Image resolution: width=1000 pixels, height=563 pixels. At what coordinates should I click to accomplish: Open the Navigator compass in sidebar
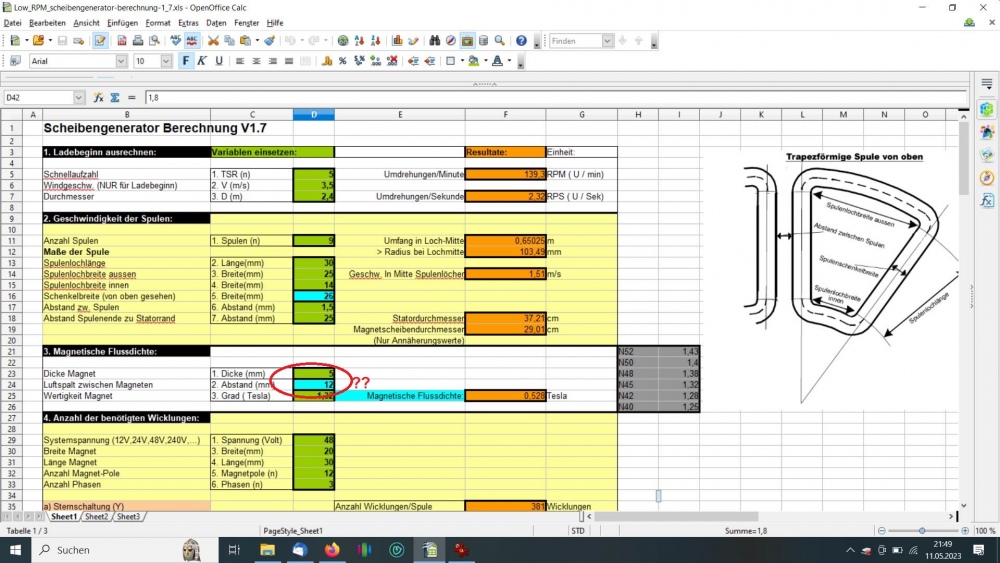(x=986, y=178)
